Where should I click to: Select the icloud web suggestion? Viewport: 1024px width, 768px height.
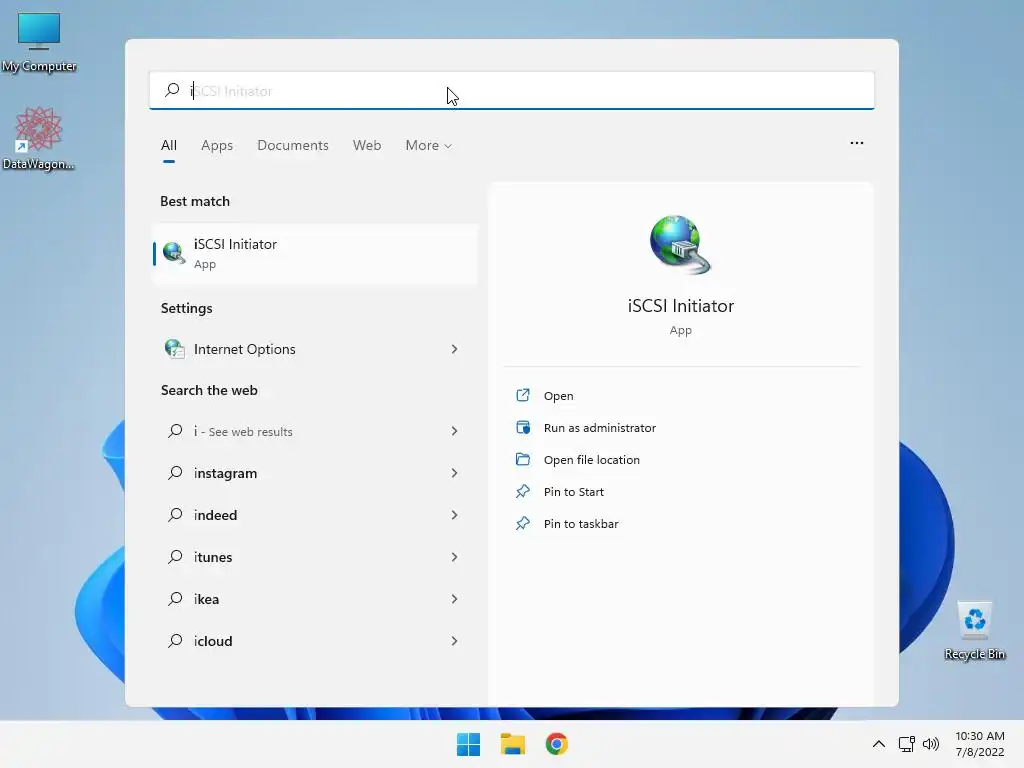[315, 641]
